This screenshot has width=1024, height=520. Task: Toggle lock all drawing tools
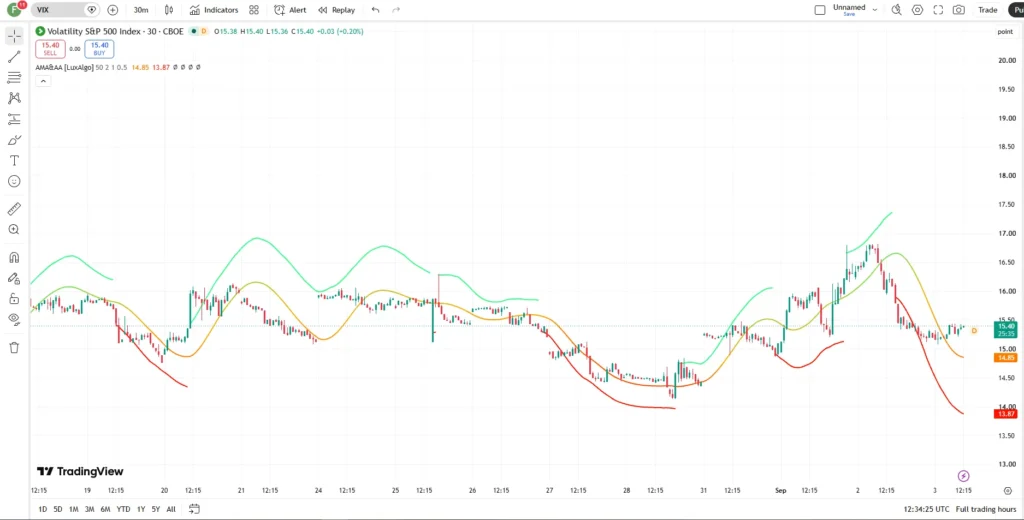[14, 299]
